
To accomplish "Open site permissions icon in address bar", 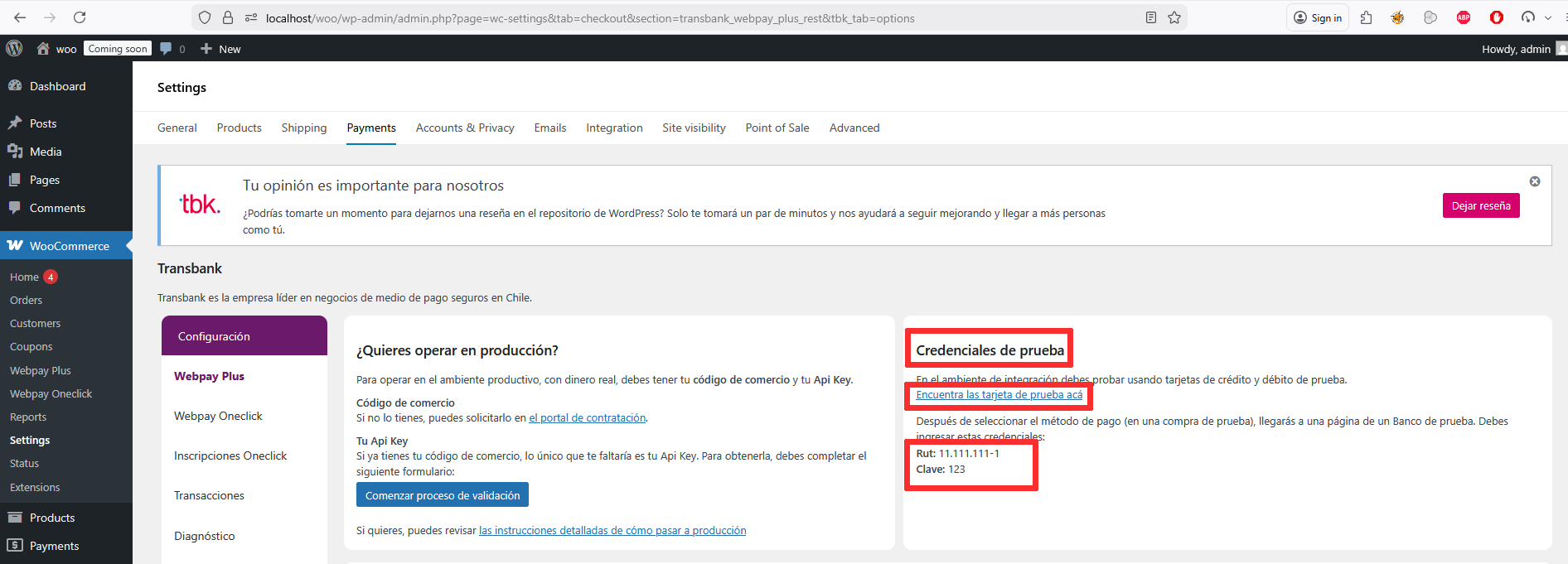I will tap(250, 17).
